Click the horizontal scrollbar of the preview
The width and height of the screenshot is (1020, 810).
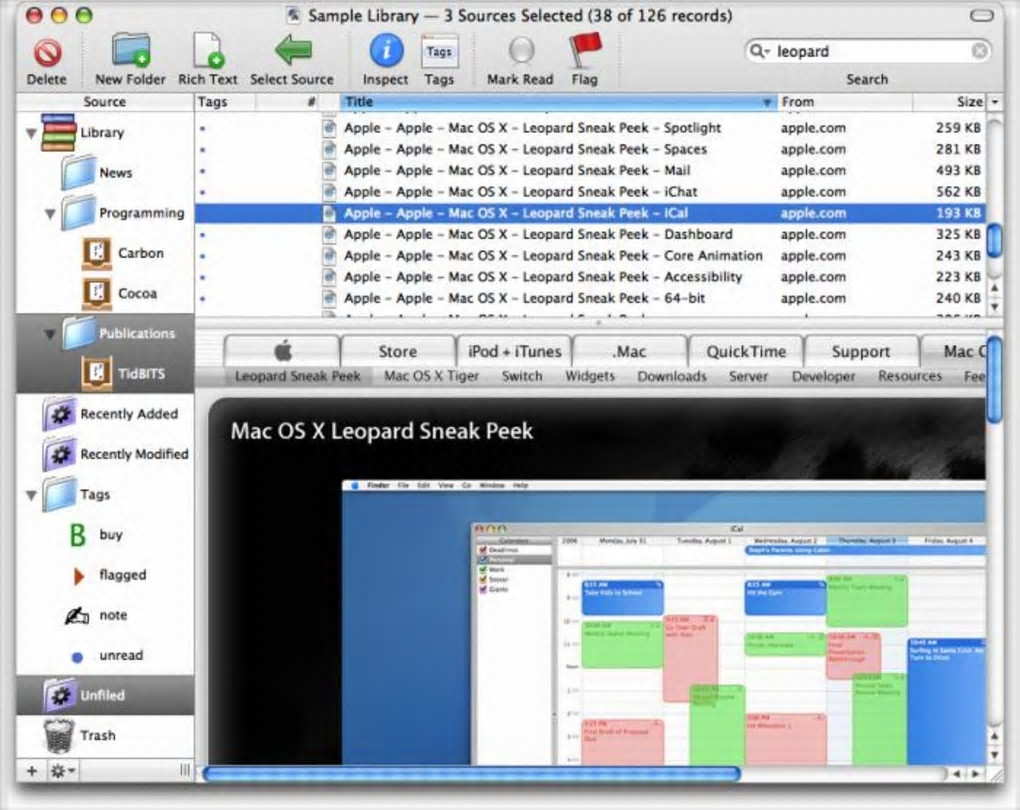pos(472,774)
